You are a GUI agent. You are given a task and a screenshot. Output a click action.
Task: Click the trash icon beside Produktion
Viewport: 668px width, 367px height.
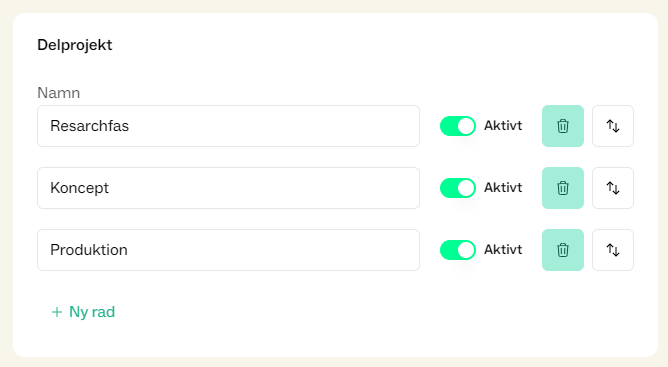pos(562,250)
